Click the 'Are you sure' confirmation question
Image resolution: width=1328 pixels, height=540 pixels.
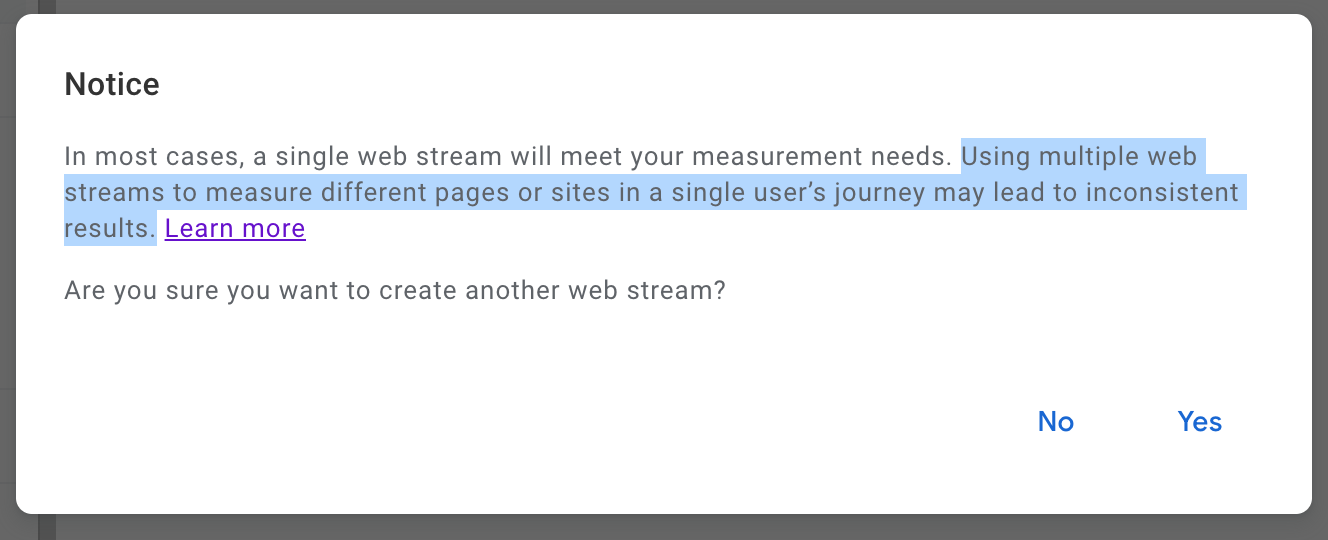click(394, 291)
